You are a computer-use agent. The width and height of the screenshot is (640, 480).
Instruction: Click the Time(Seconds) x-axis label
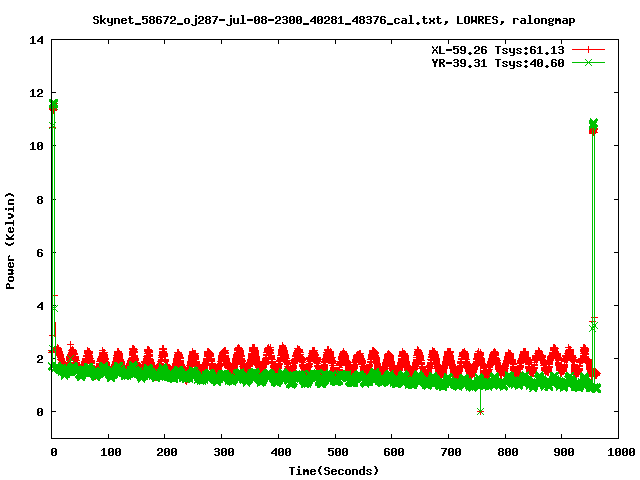click(333, 471)
